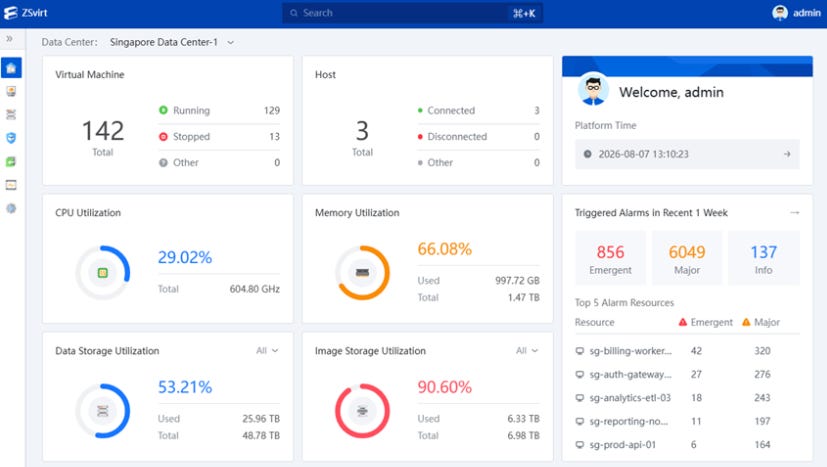
Task: Open the storage resources sidebar icon
Action: 11,115
